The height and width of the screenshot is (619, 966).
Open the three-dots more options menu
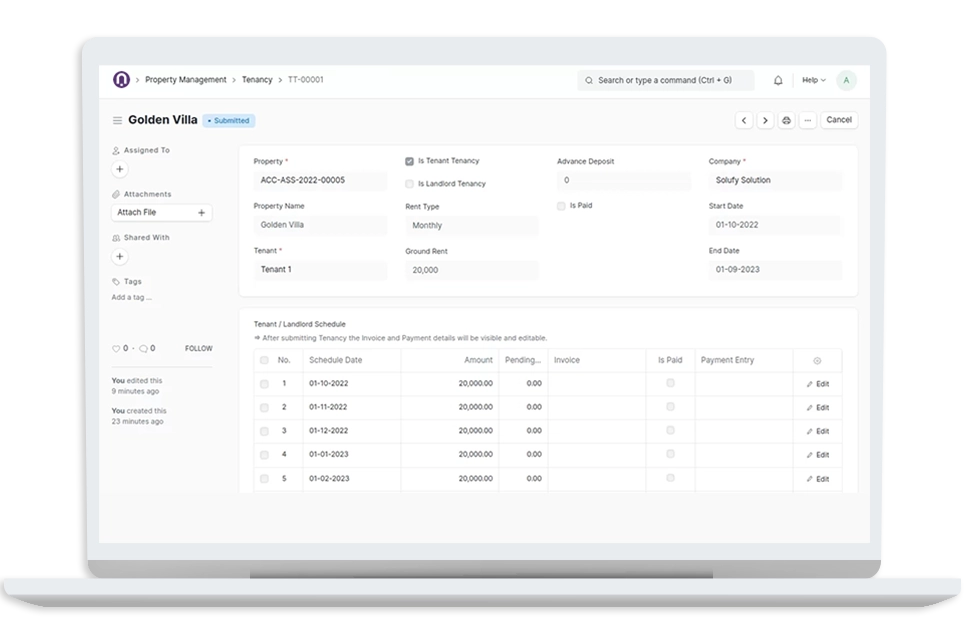point(807,120)
